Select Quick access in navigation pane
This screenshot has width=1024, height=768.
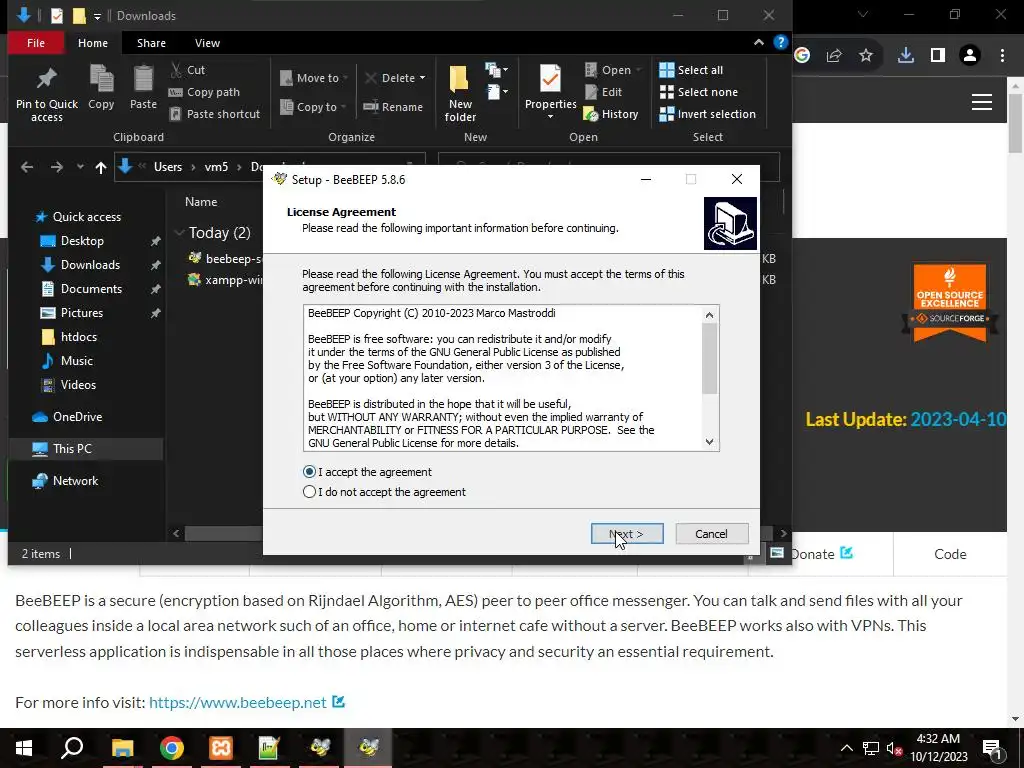click(x=86, y=217)
